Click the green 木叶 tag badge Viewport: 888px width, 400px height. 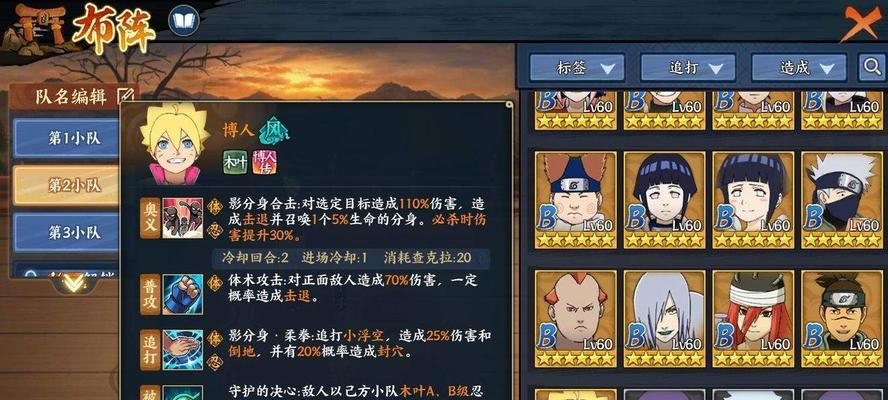click(x=234, y=162)
